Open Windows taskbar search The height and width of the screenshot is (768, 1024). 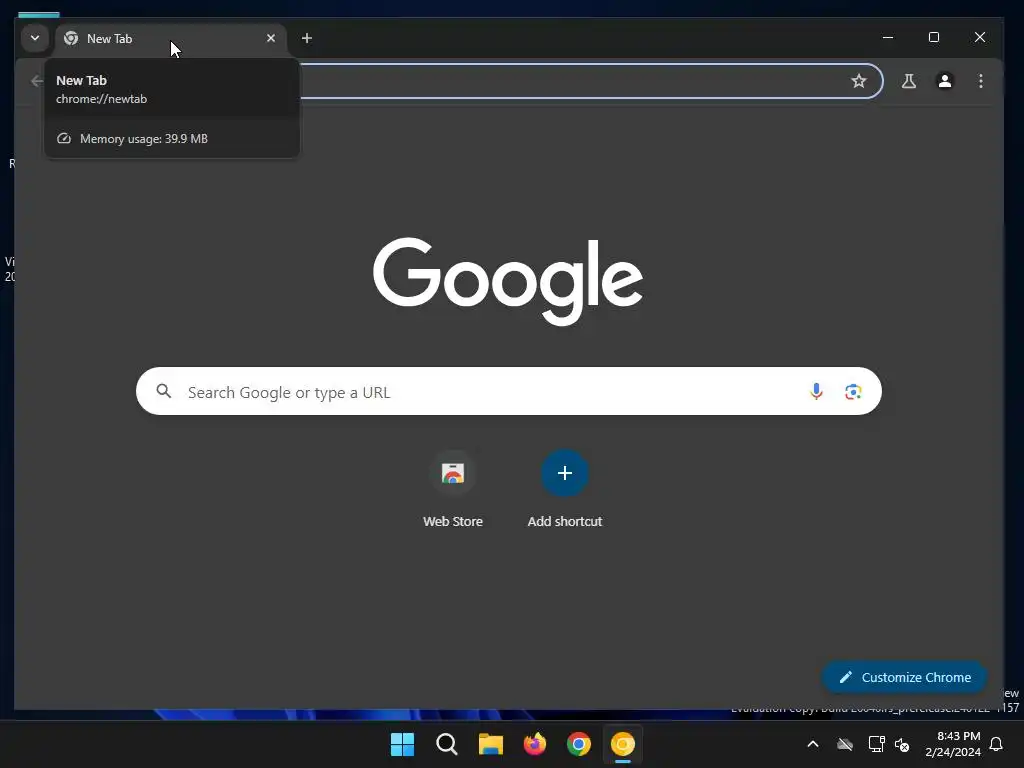coord(447,744)
